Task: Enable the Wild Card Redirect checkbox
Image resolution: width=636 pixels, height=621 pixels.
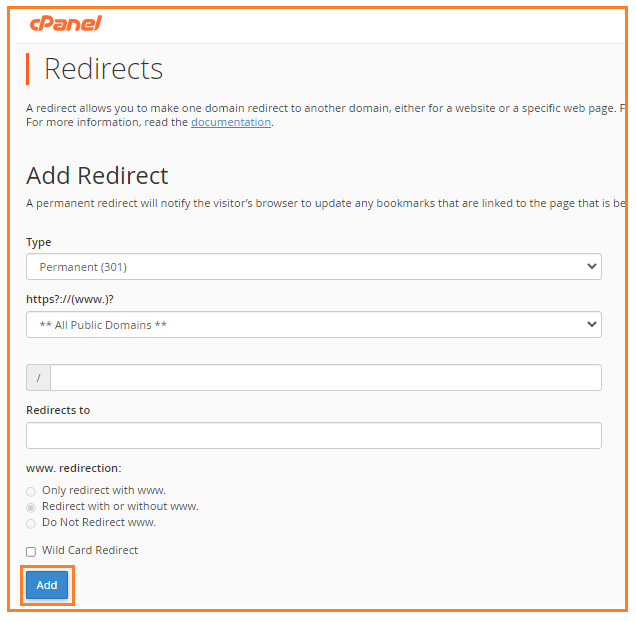Action: 31,552
